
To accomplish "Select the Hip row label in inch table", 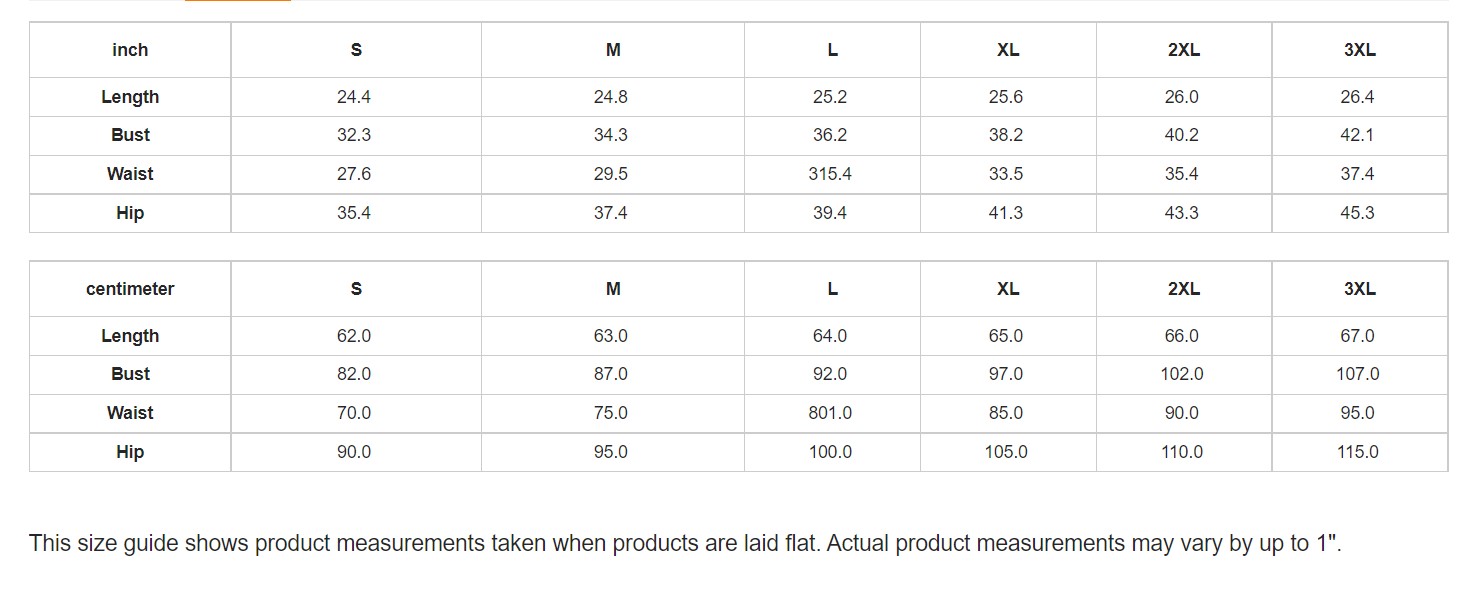I will pyautogui.click(x=130, y=213).
